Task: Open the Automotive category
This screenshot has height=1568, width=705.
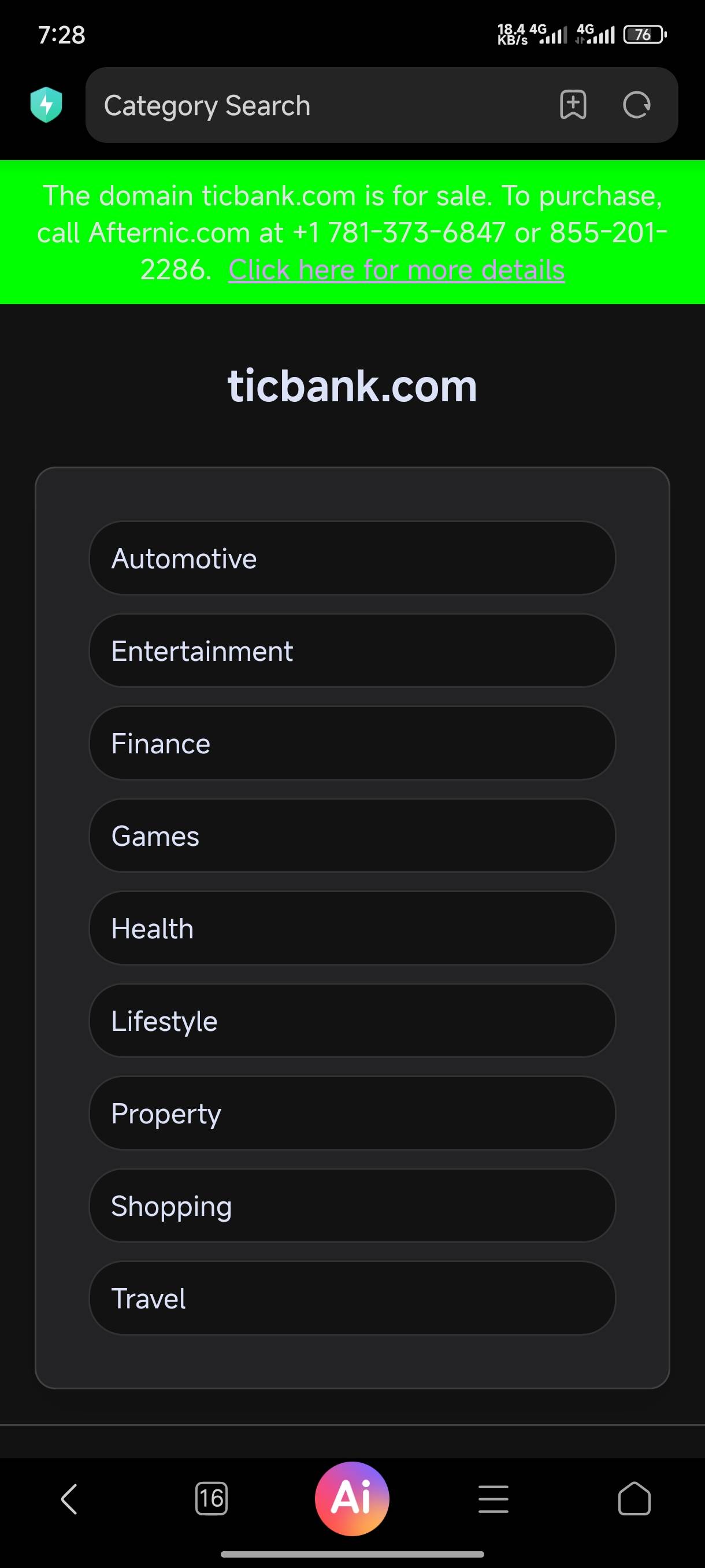Action: coord(352,558)
